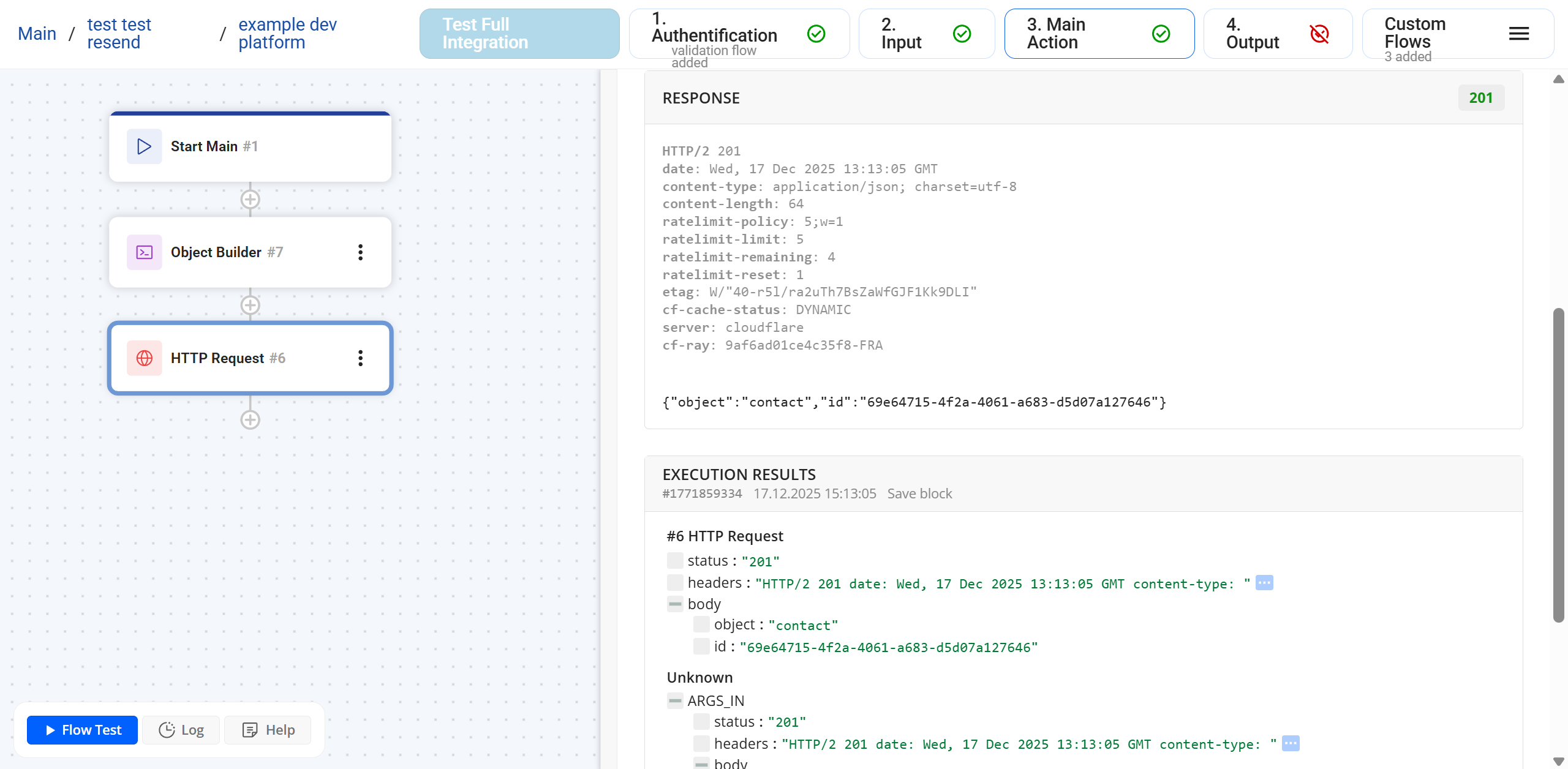This screenshot has width=1568, height=769.
Task: Click the Object Builder terminal icon
Action: tap(144, 252)
